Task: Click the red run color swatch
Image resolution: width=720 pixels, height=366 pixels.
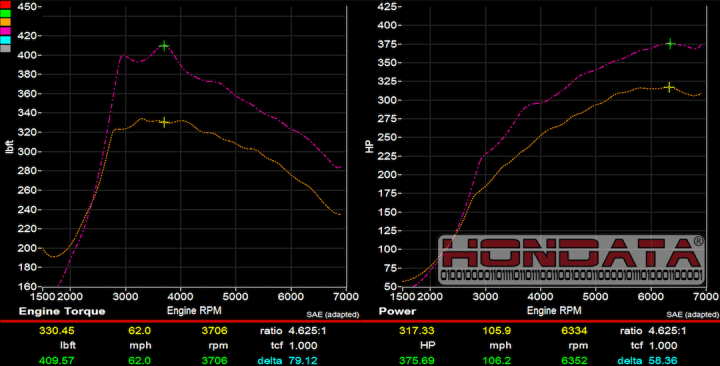Action: (x=5, y=5)
